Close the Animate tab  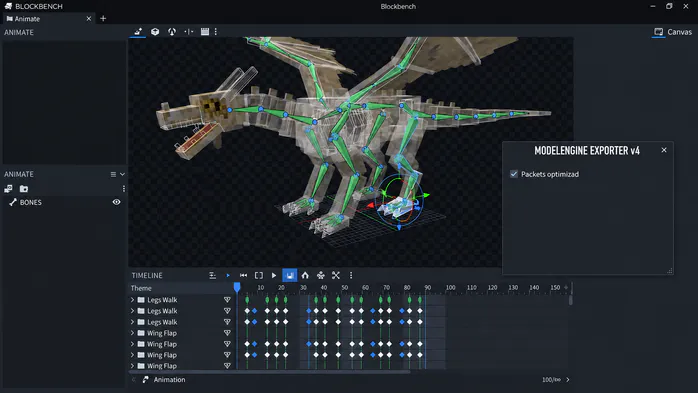(x=89, y=19)
